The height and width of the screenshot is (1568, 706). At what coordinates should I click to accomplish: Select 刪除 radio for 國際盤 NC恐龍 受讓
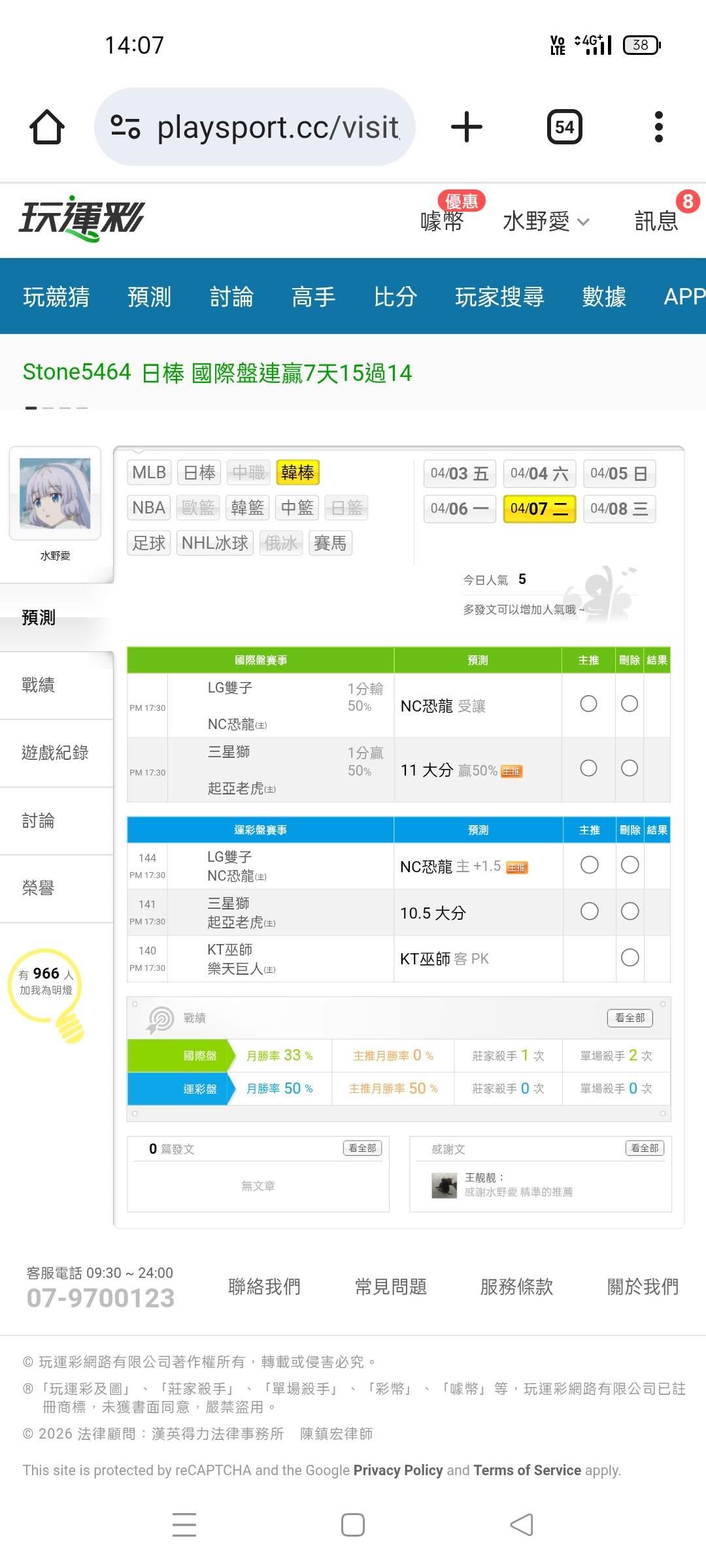pyautogui.click(x=630, y=704)
